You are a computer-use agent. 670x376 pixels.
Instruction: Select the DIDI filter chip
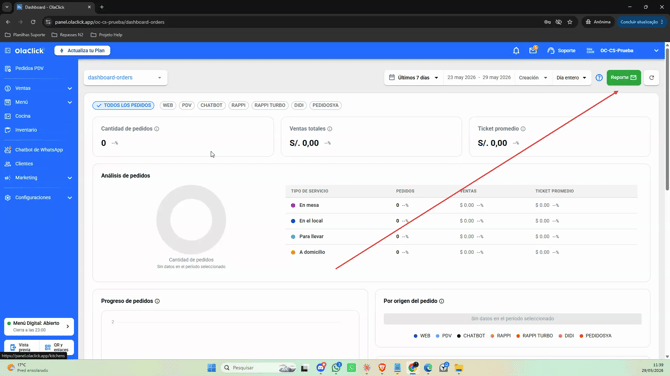coord(299,105)
